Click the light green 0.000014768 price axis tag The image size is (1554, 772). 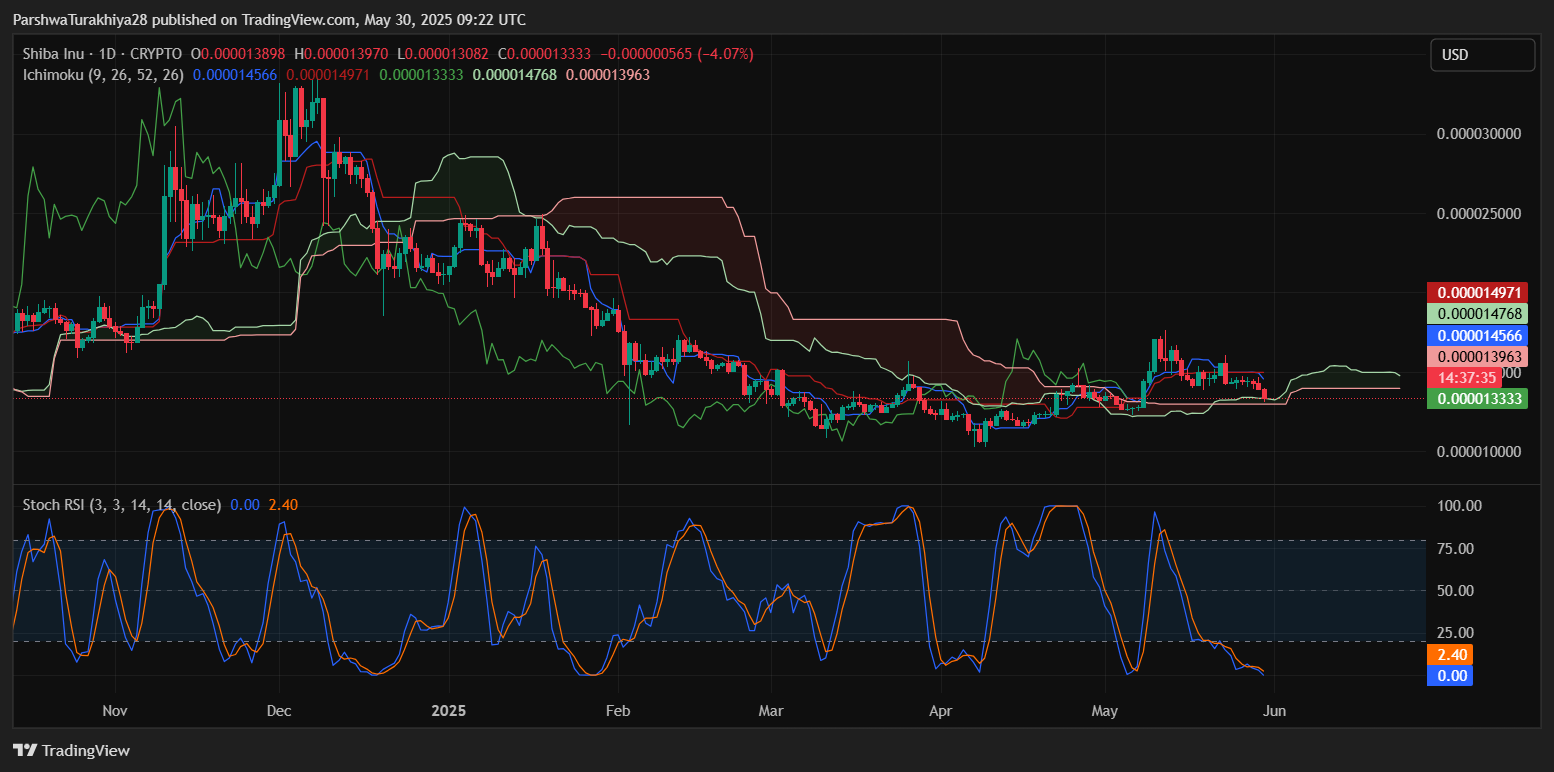click(x=1477, y=314)
